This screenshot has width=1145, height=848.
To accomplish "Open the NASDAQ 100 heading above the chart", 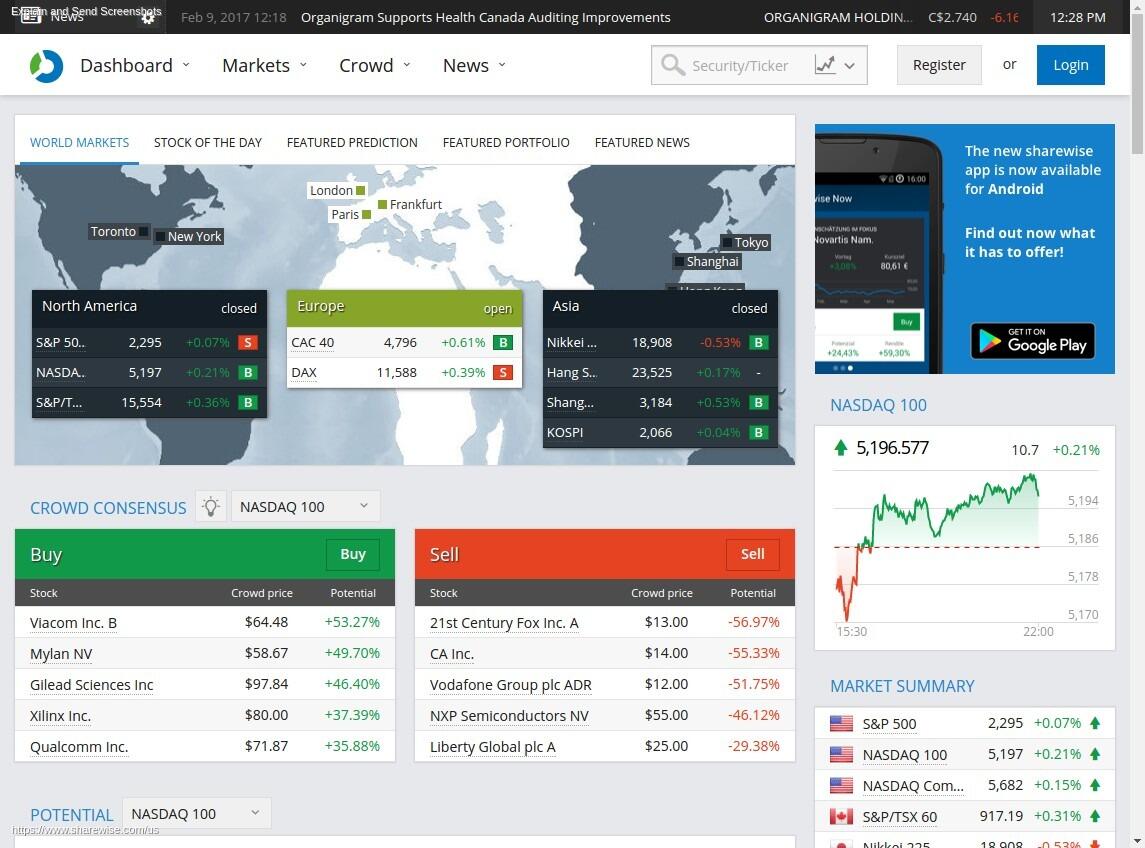I will [x=878, y=405].
